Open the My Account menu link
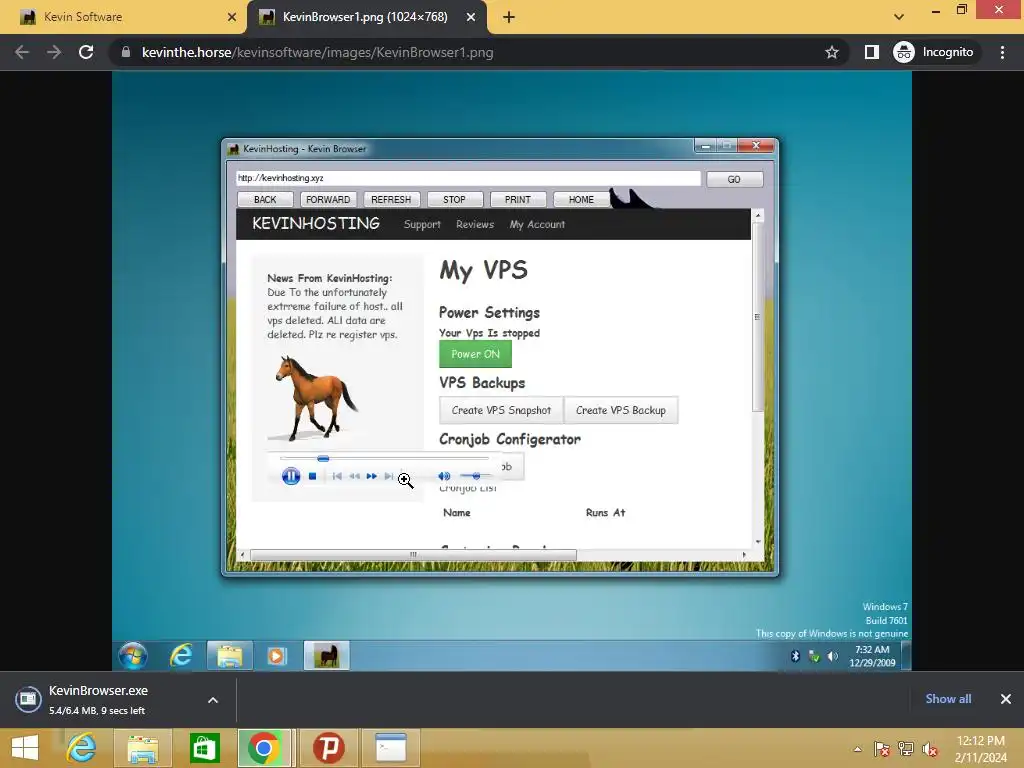This screenshot has width=1024, height=768. [537, 224]
